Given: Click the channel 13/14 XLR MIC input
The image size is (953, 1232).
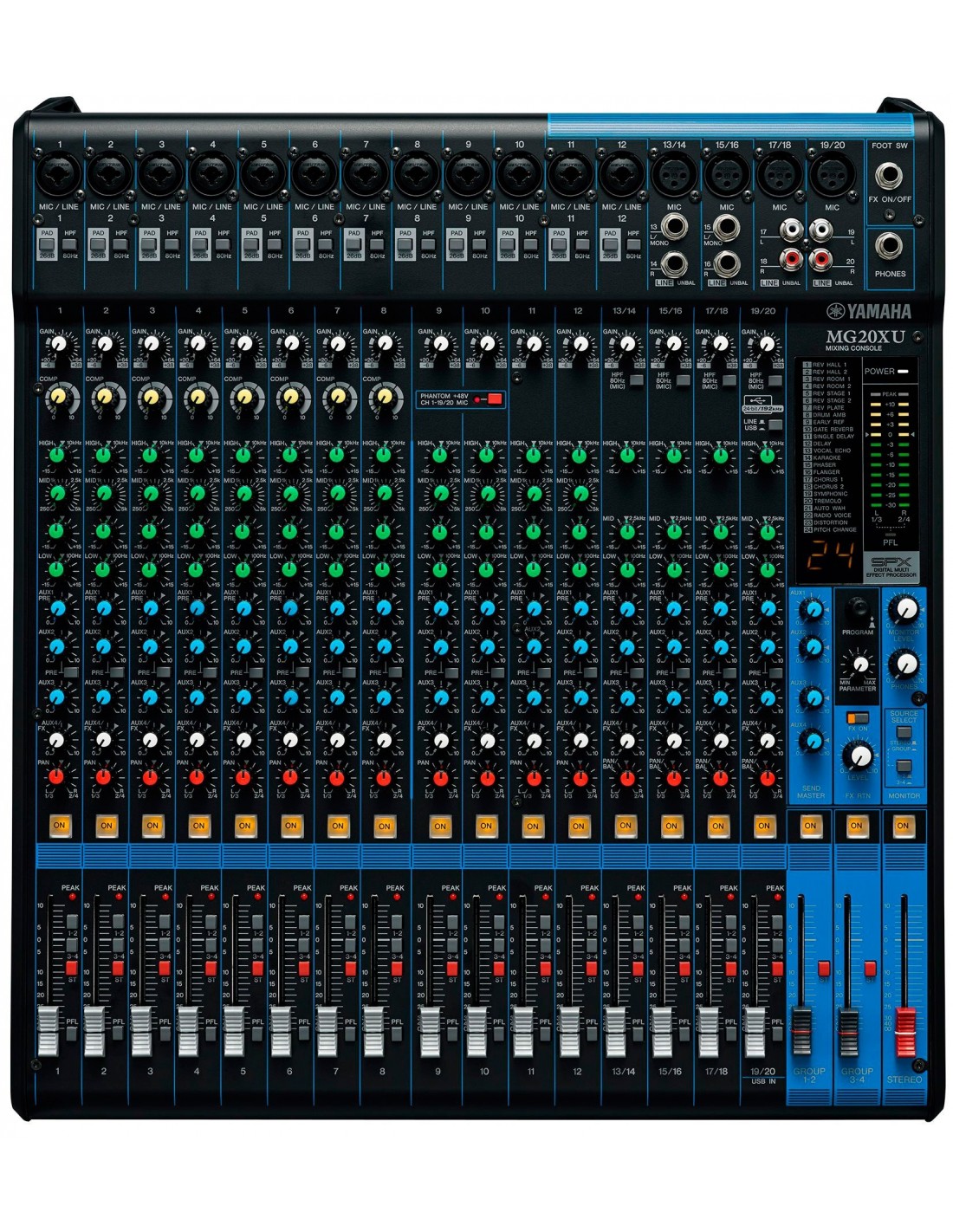Looking at the screenshot, I should [x=674, y=176].
